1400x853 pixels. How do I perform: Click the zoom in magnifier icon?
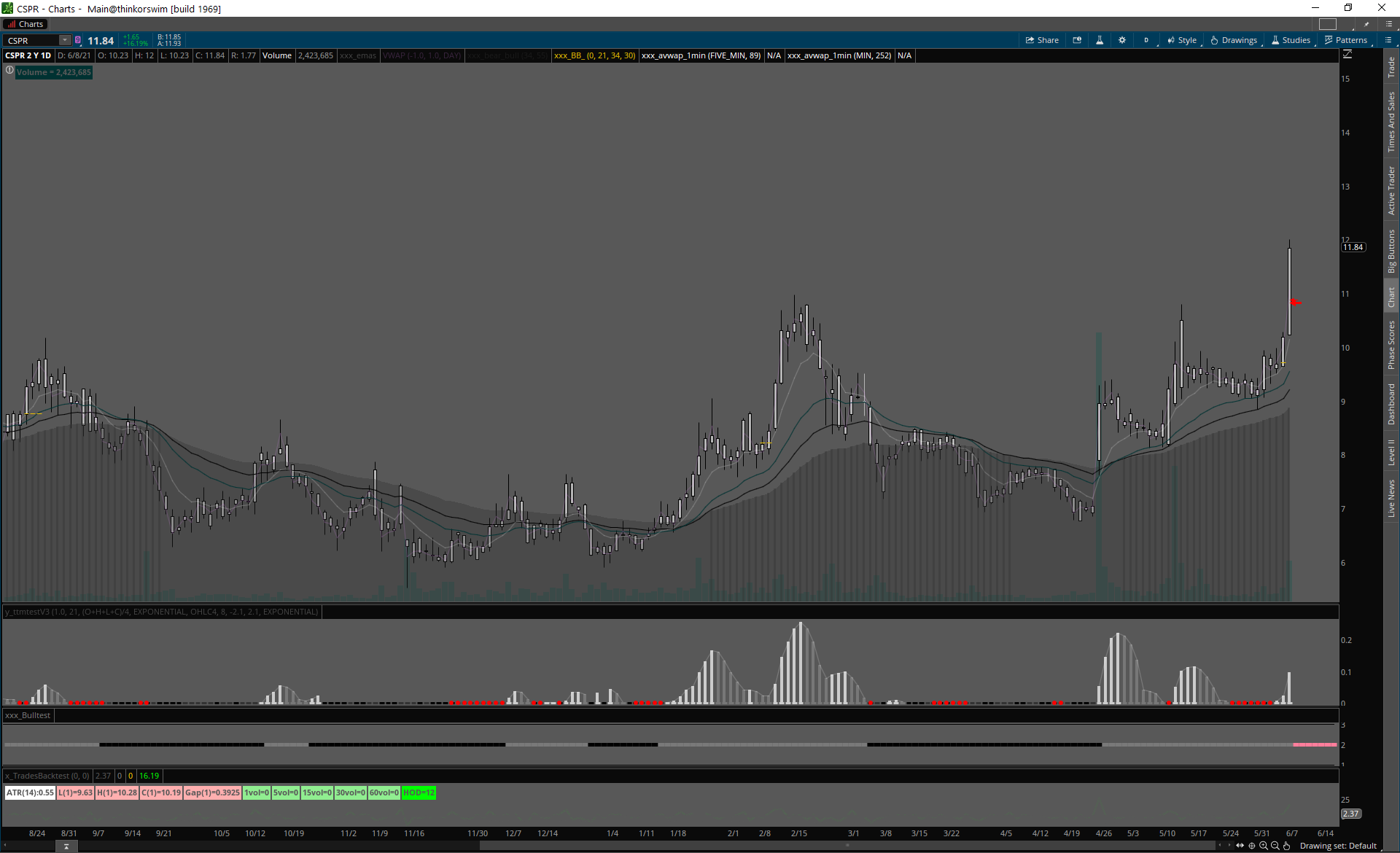point(1264,846)
